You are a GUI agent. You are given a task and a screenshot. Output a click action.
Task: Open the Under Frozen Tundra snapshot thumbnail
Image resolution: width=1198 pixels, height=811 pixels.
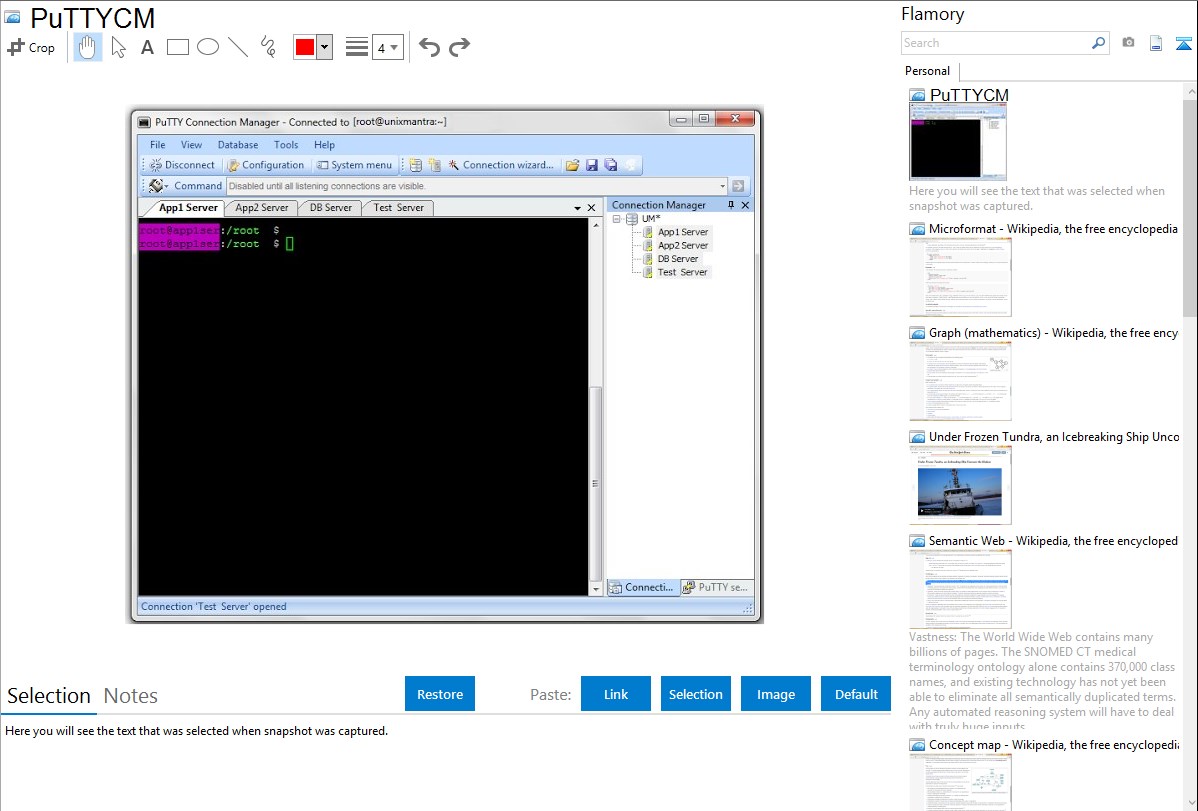[960, 485]
